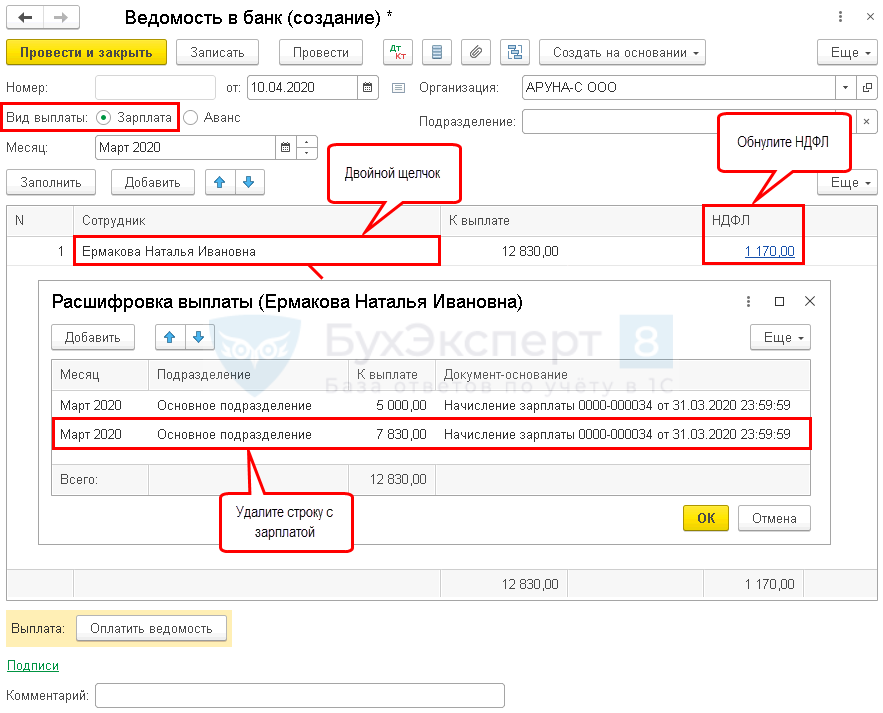Move row down in Расшифровка выплаты dialog
Screen dimensions: 883x713
pos(199,337)
